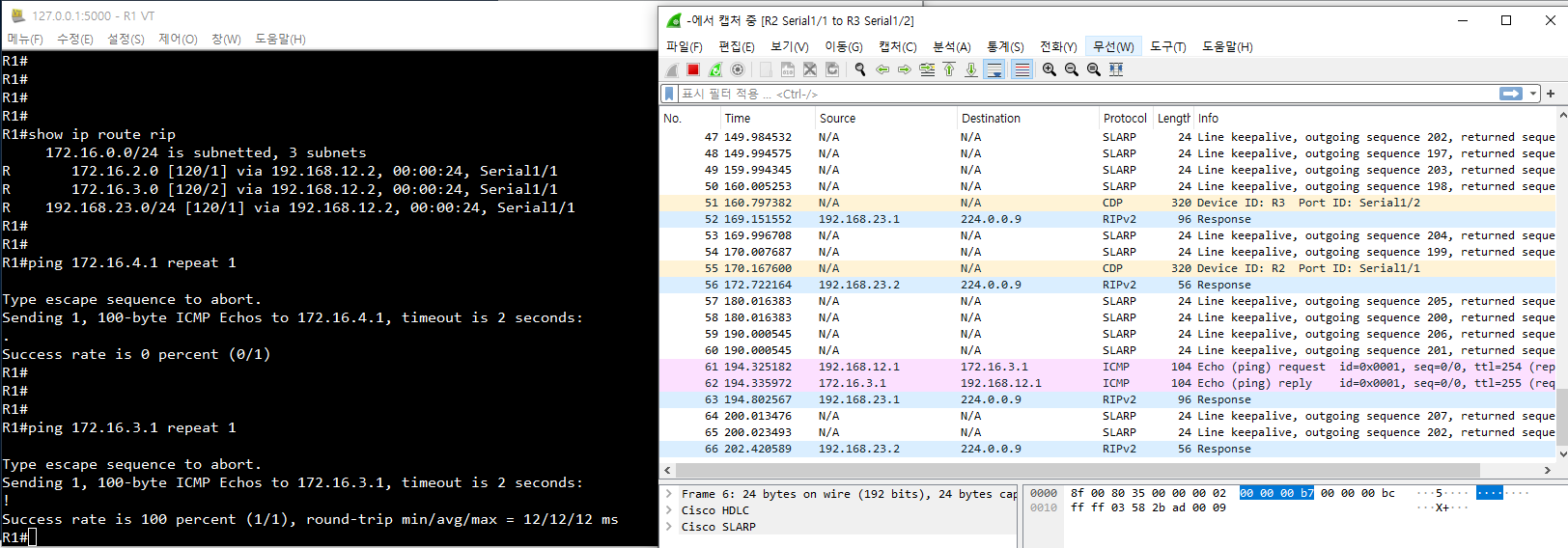The image size is (1568, 548).
Task: Sort packets by Source column header
Action: pyautogui.click(x=885, y=118)
